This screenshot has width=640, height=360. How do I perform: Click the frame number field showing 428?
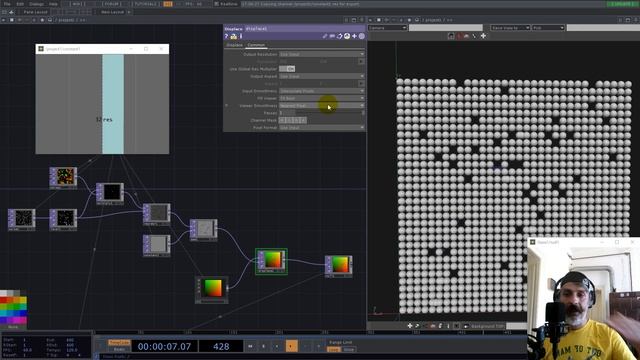tap(221, 347)
